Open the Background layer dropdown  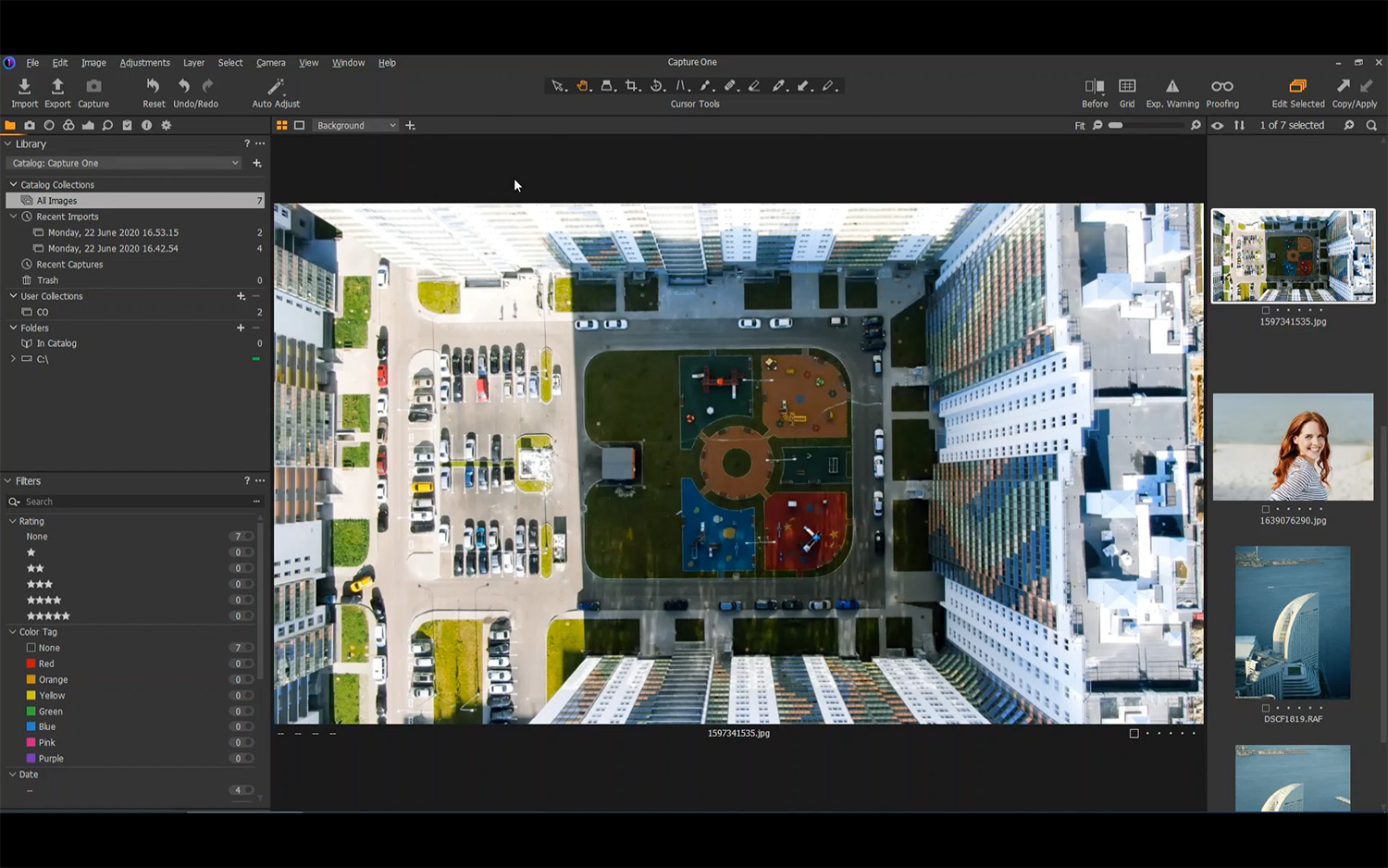point(356,126)
